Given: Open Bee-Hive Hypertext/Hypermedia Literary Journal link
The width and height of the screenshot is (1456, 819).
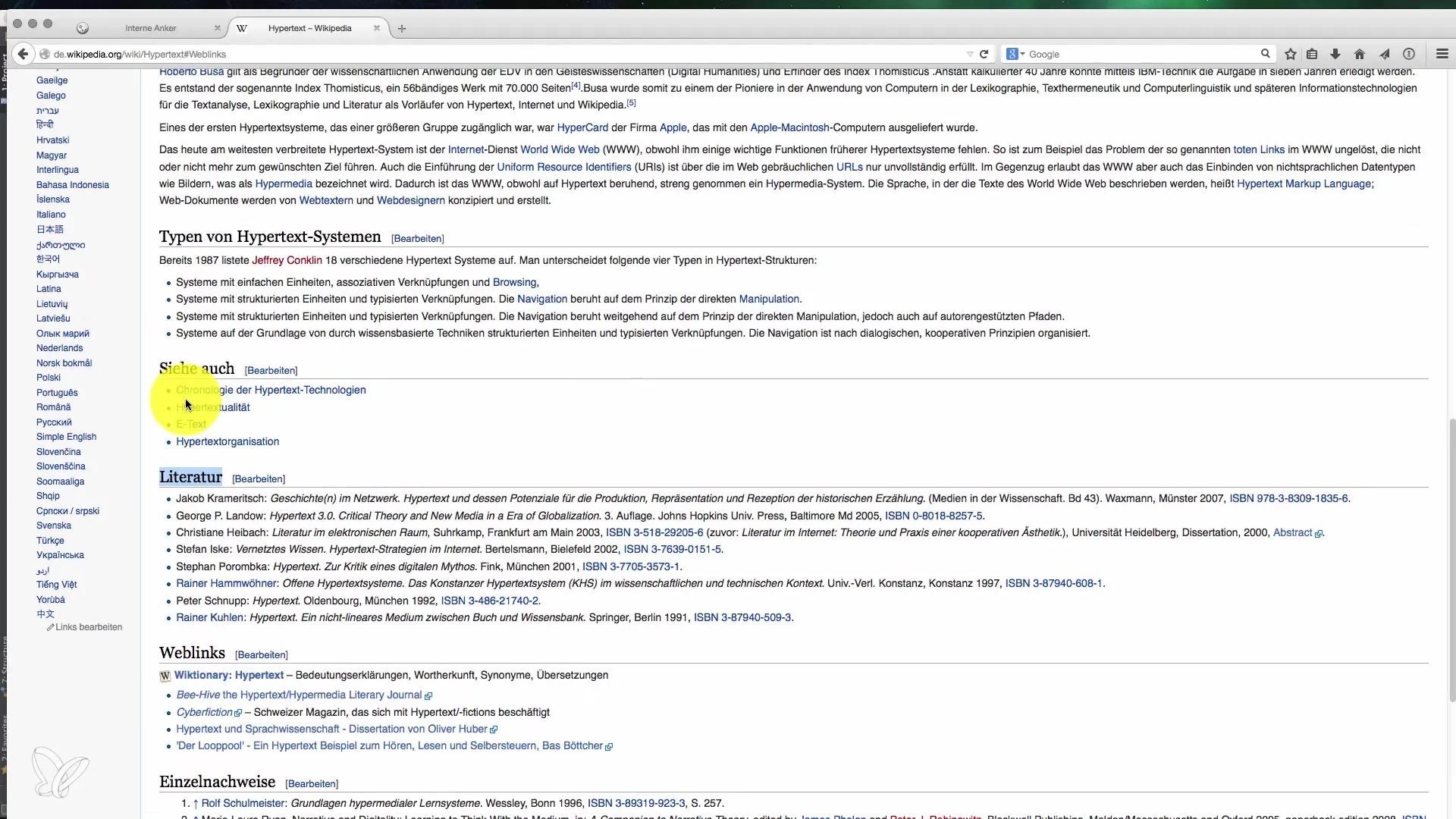Looking at the screenshot, I should 299,695.
